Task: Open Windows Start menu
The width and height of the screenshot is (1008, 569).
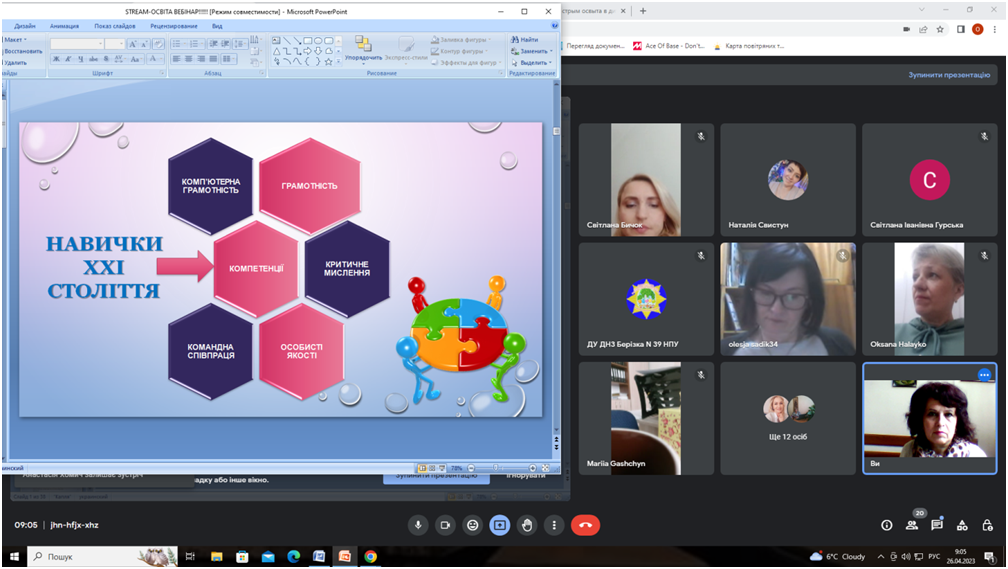Action: pyautogui.click(x=14, y=556)
